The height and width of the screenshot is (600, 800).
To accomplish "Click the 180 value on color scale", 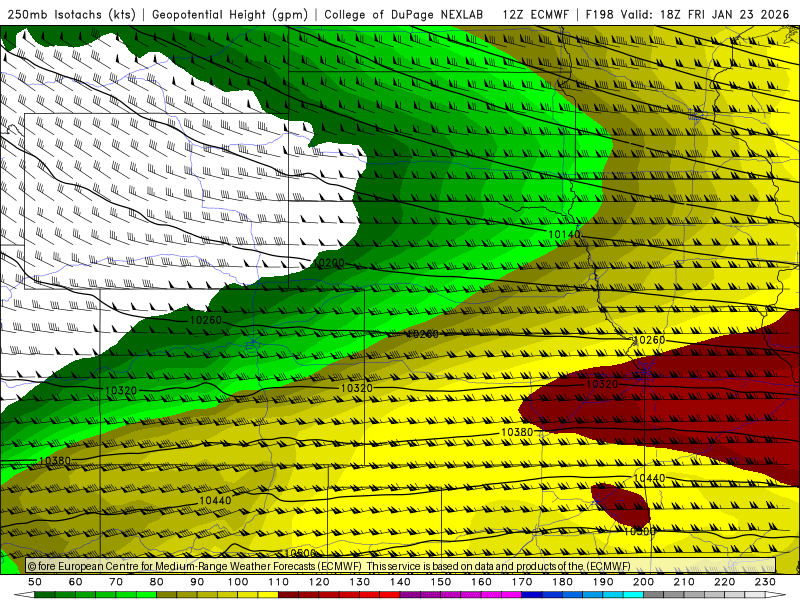I will click(x=563, y=582).
